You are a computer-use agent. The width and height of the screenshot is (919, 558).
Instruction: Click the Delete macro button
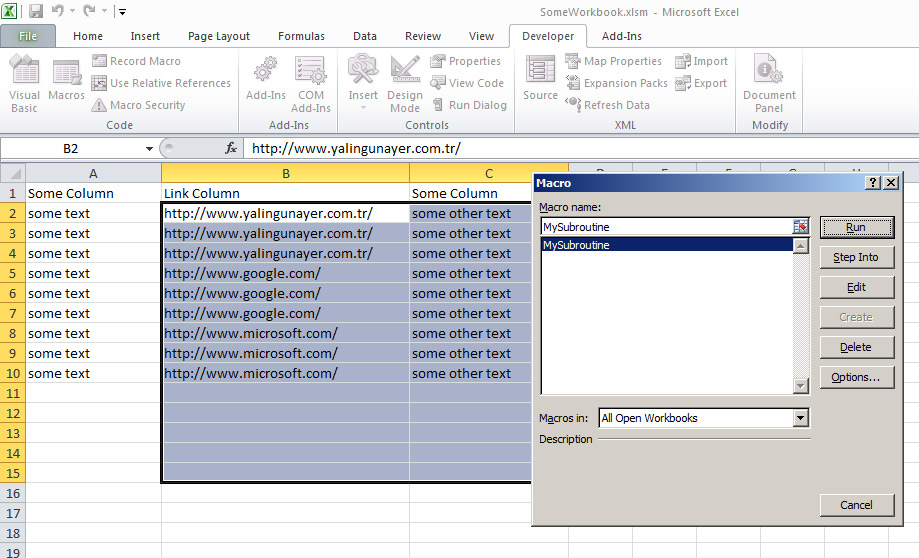856,347
